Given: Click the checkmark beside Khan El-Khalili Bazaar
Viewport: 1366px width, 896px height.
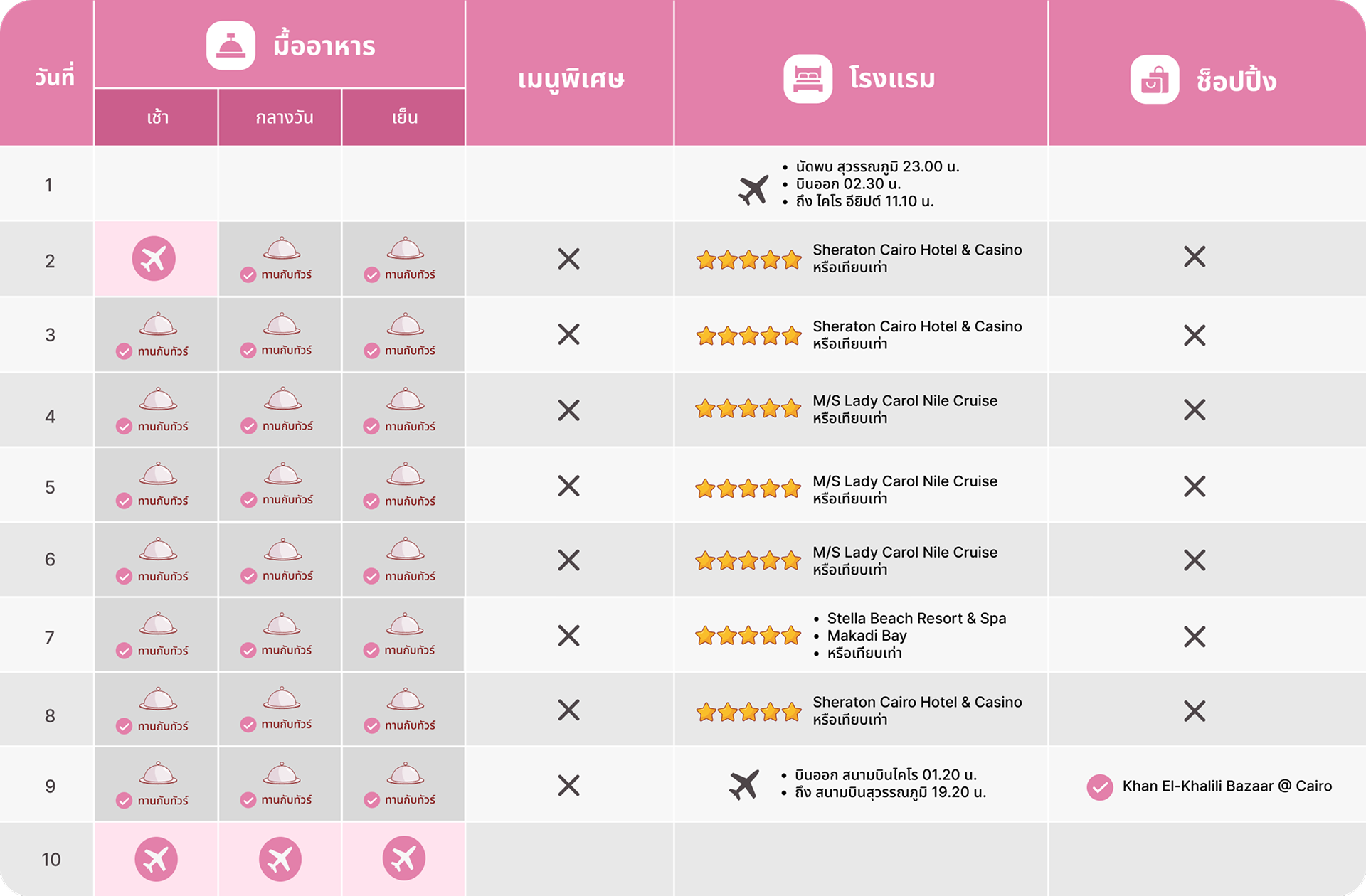Looking at the screenshot, I should [1099, 787].
